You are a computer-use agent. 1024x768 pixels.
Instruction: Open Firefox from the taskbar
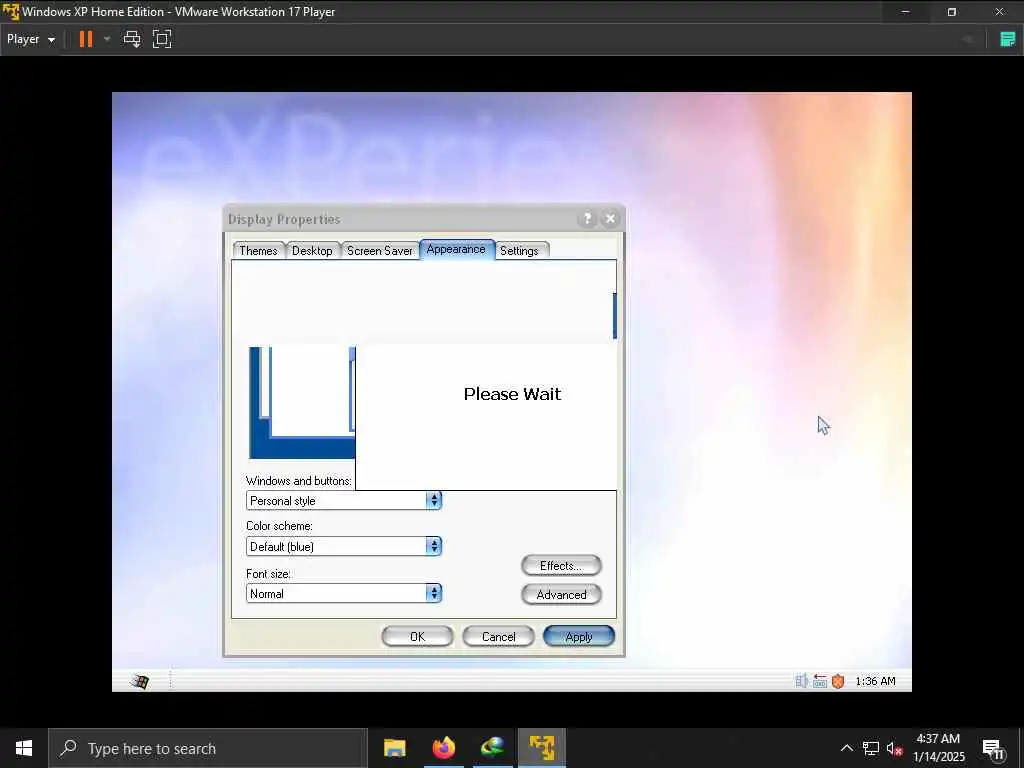[443, 748]
